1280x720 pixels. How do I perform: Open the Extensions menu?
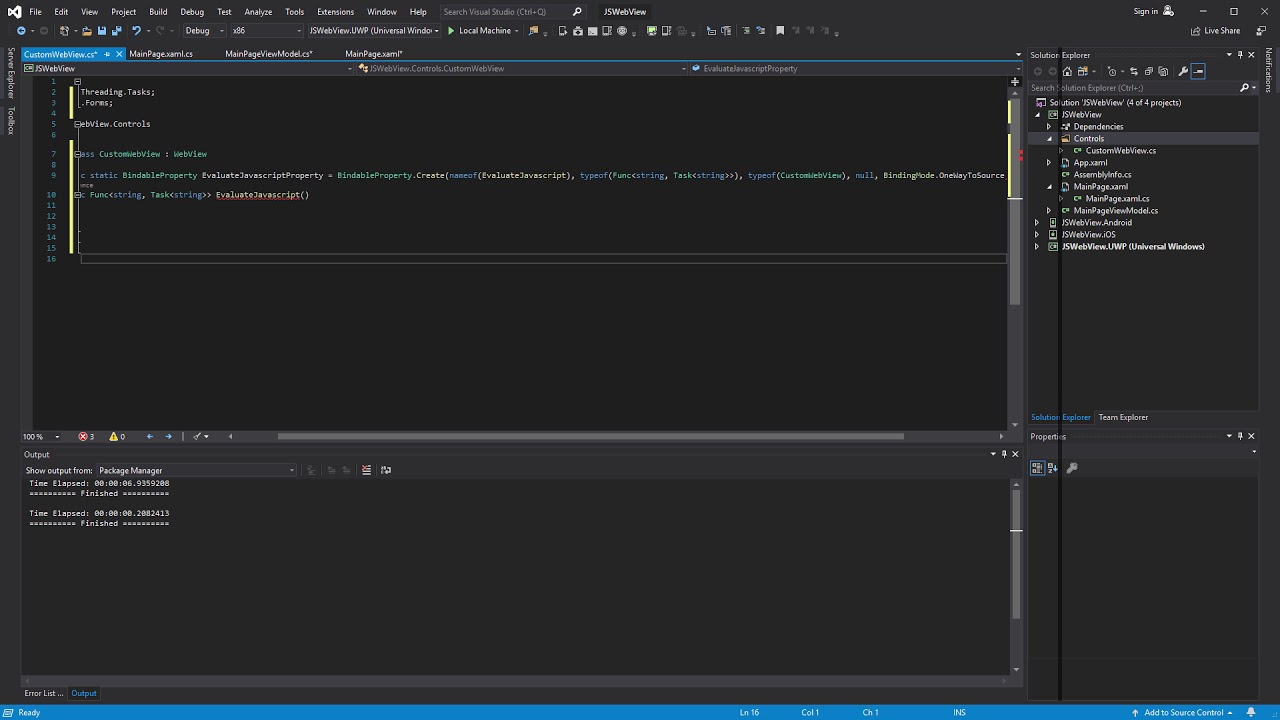point(335,12)
